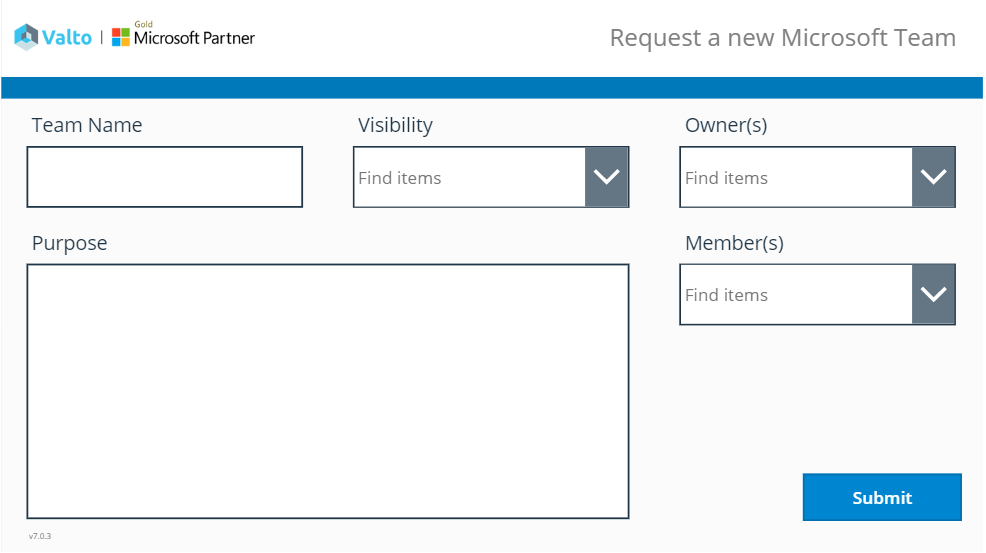Click the Microsoft four-square logo

[x=121, y=37]
